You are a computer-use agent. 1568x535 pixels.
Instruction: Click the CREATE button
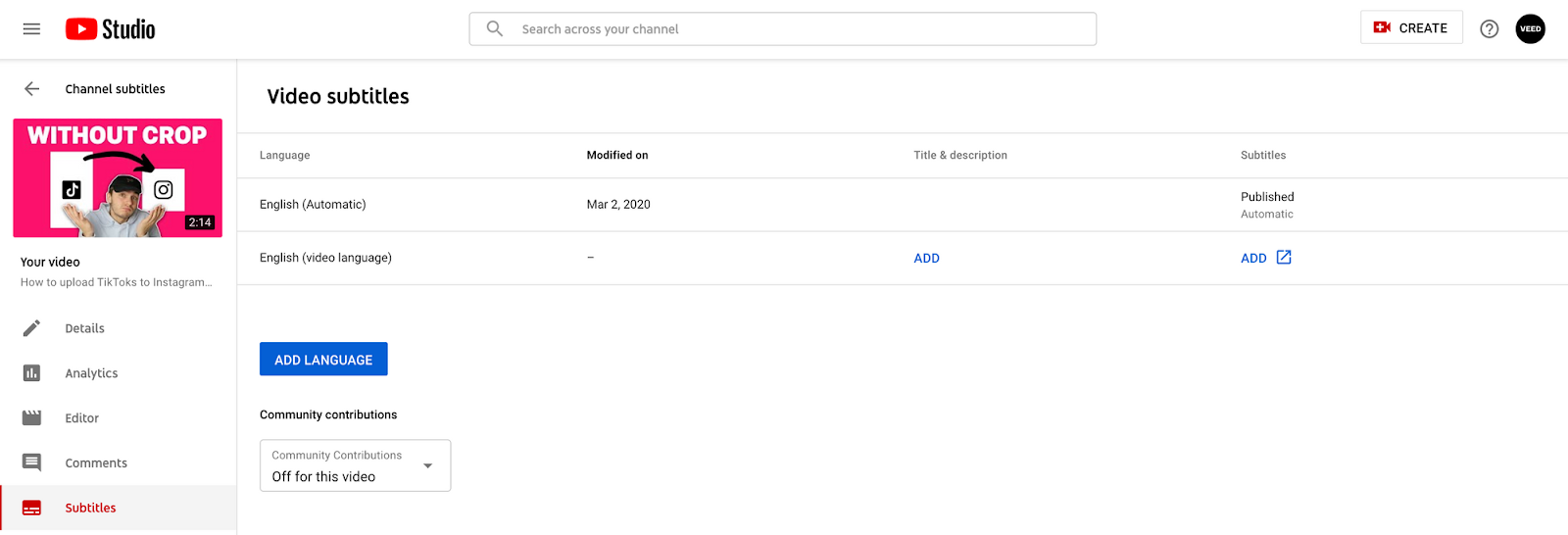tap(1411, 27)
